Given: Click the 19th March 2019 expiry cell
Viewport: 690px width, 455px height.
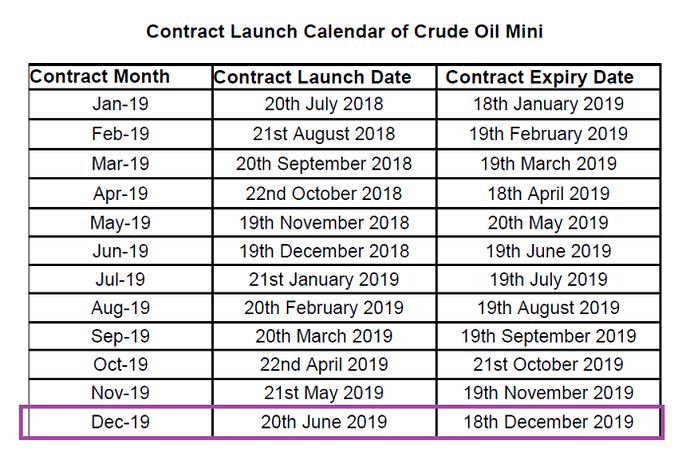Looking at the screenshot, I should (548, 164).
